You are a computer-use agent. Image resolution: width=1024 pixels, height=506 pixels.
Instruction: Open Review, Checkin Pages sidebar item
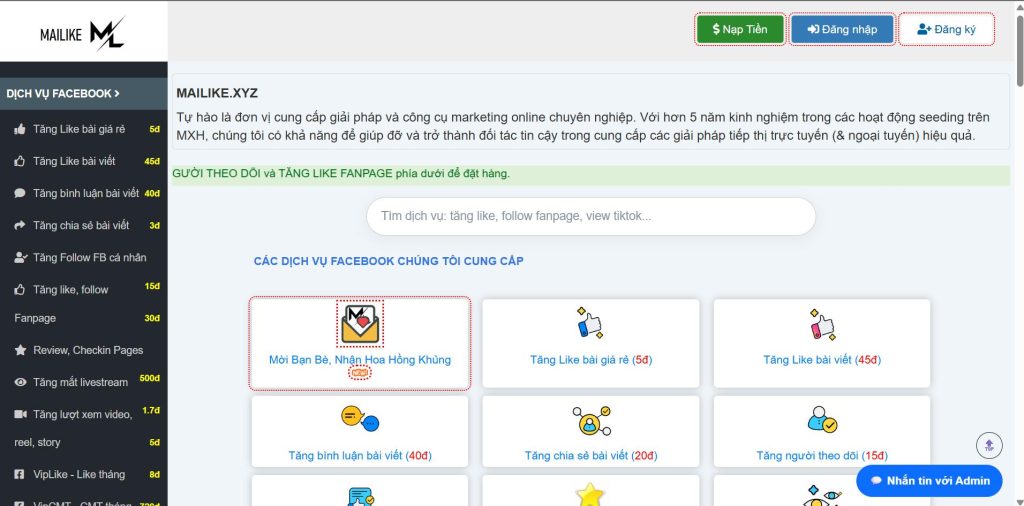tap(88, 350)
